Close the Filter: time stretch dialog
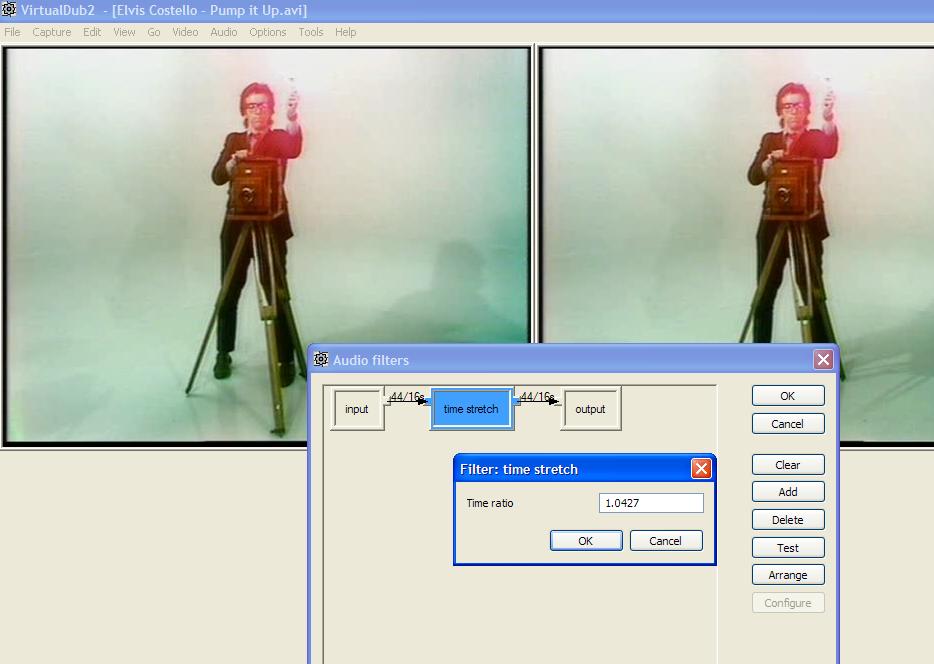The width and height of the screenshot is (934, 664). pos(701,469)
